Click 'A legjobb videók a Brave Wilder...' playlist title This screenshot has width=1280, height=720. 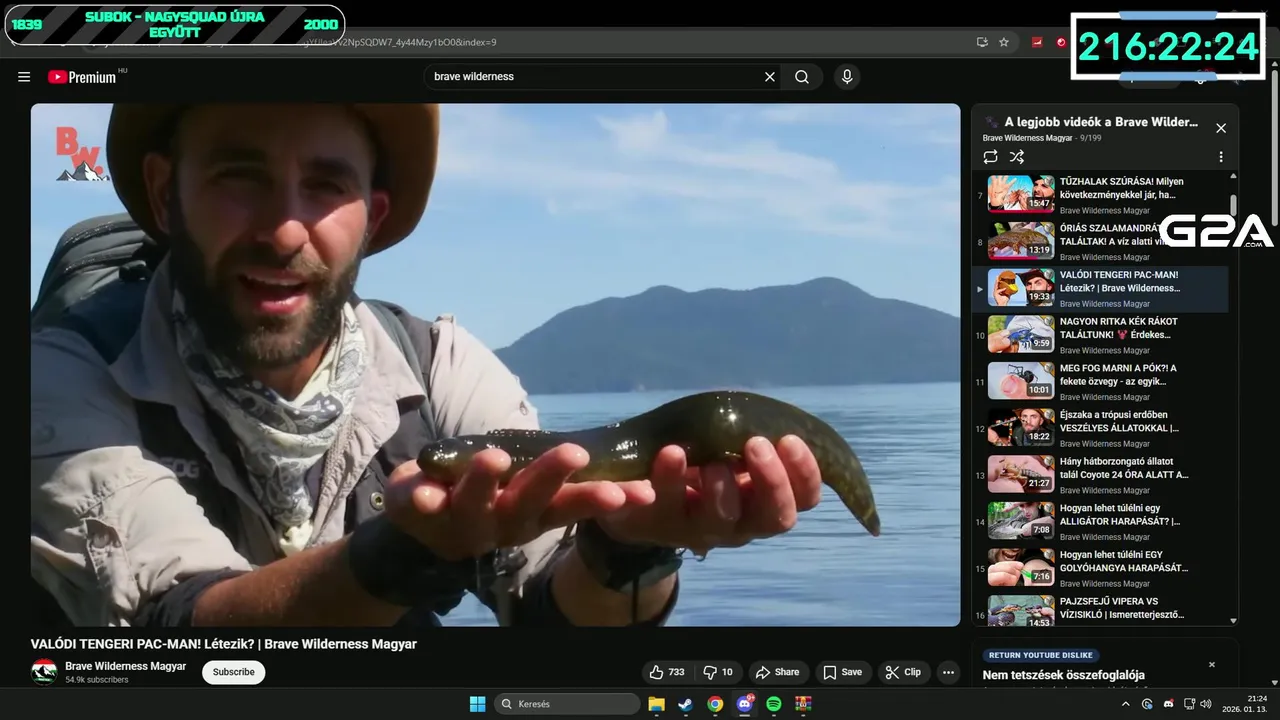point(1101,122)
